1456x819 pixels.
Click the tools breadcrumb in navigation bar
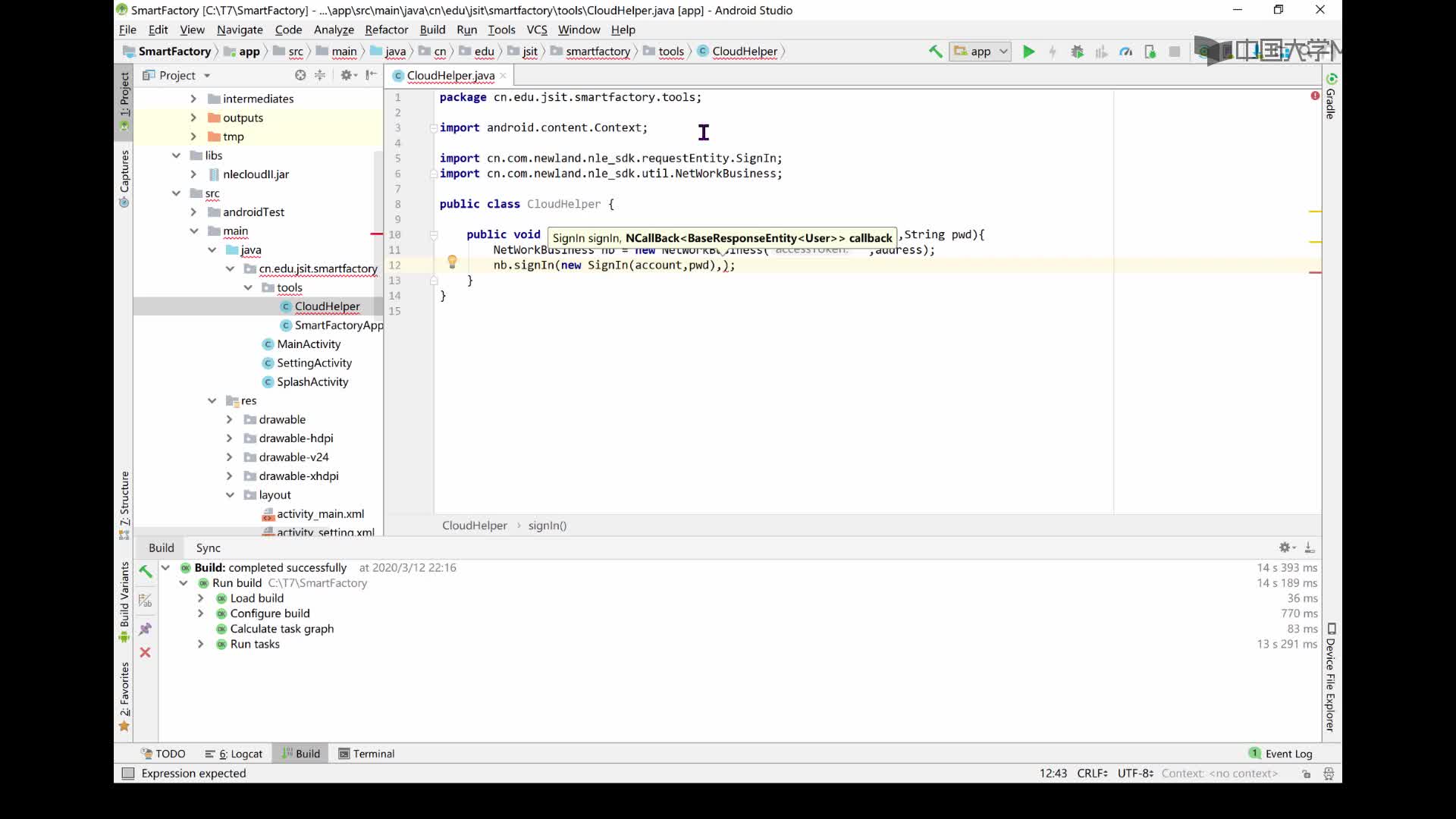664,52
